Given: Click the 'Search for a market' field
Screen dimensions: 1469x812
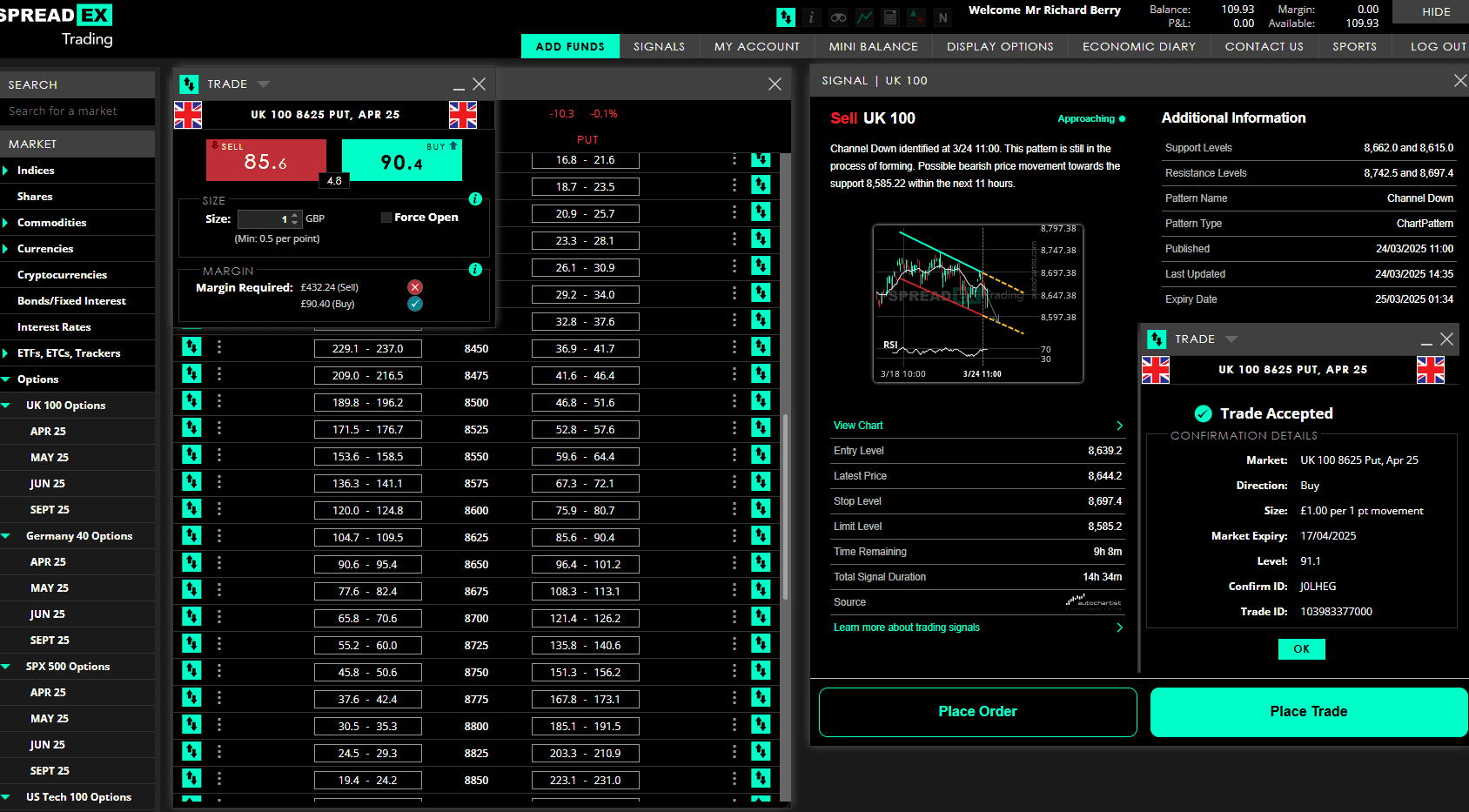Looking at the screenshot, I should [x=77, y=111].
